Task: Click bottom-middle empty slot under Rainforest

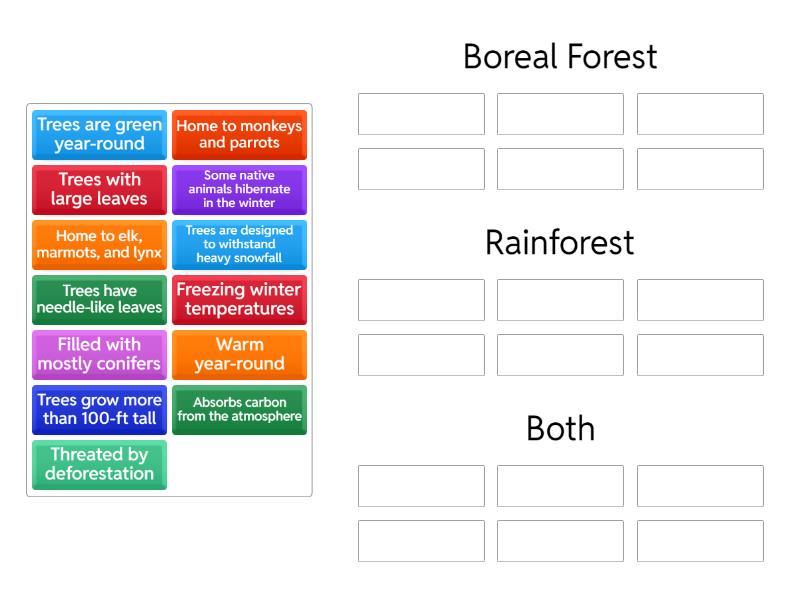Action: (560, 355)
